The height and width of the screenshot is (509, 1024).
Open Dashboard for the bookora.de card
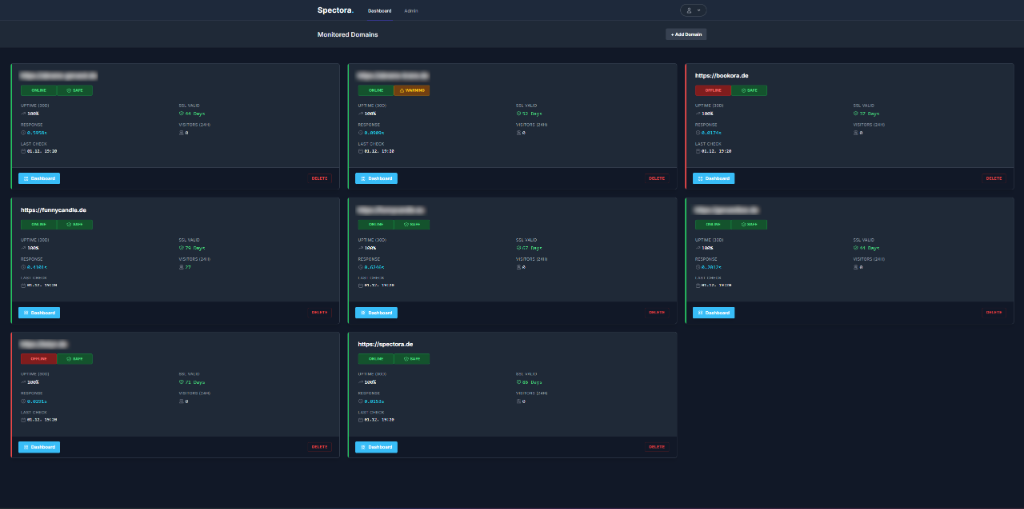point(714,178)
